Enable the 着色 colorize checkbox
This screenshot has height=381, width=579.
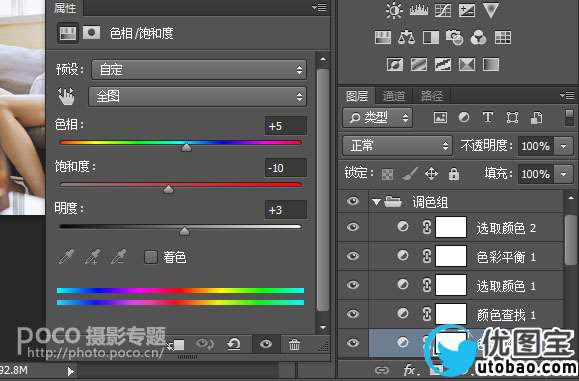click(x=151, y=257)
